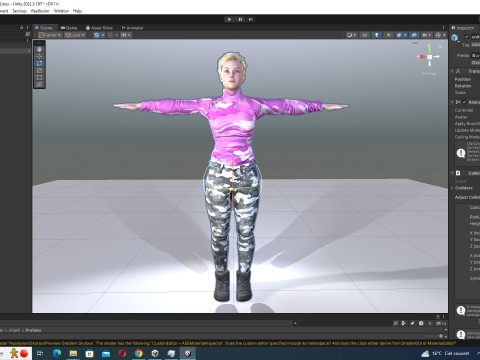Click the Step frame button

[x=251, y=19]
